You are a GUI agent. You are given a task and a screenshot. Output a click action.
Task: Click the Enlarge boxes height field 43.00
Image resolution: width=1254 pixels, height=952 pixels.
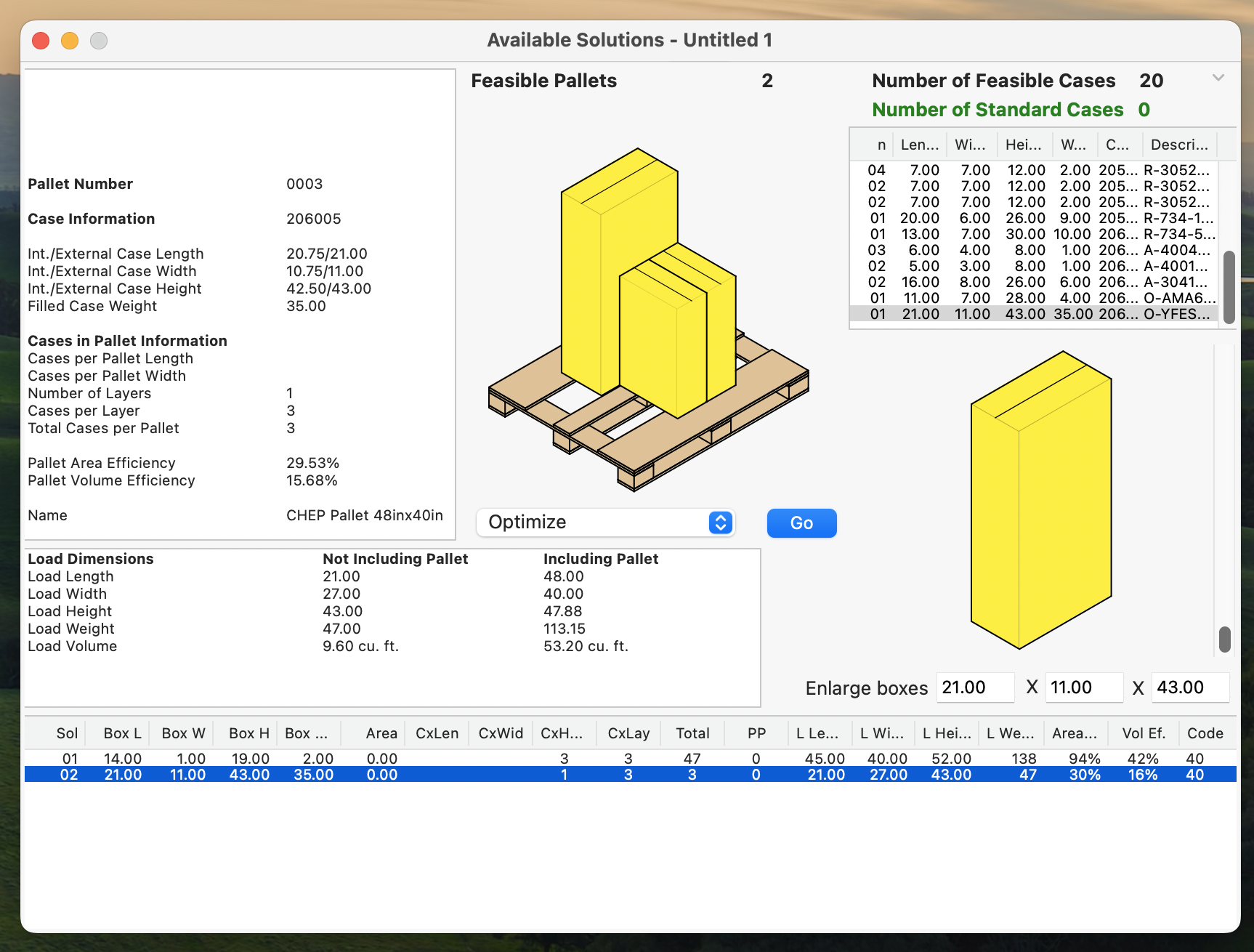[x=1191, y=687]
